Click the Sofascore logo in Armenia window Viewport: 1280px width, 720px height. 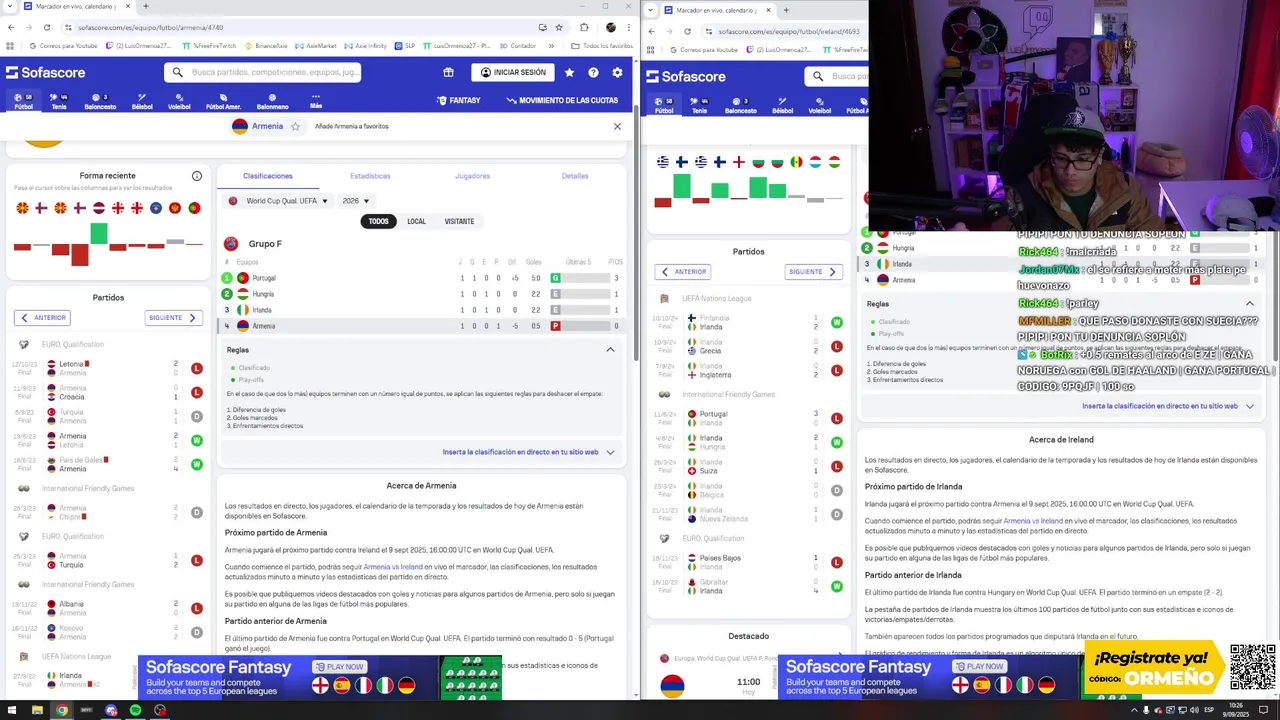(46, 72)
